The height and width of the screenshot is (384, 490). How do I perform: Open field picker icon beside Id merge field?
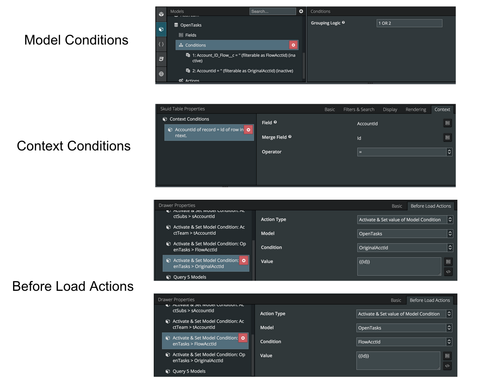(x=448, y=138)
